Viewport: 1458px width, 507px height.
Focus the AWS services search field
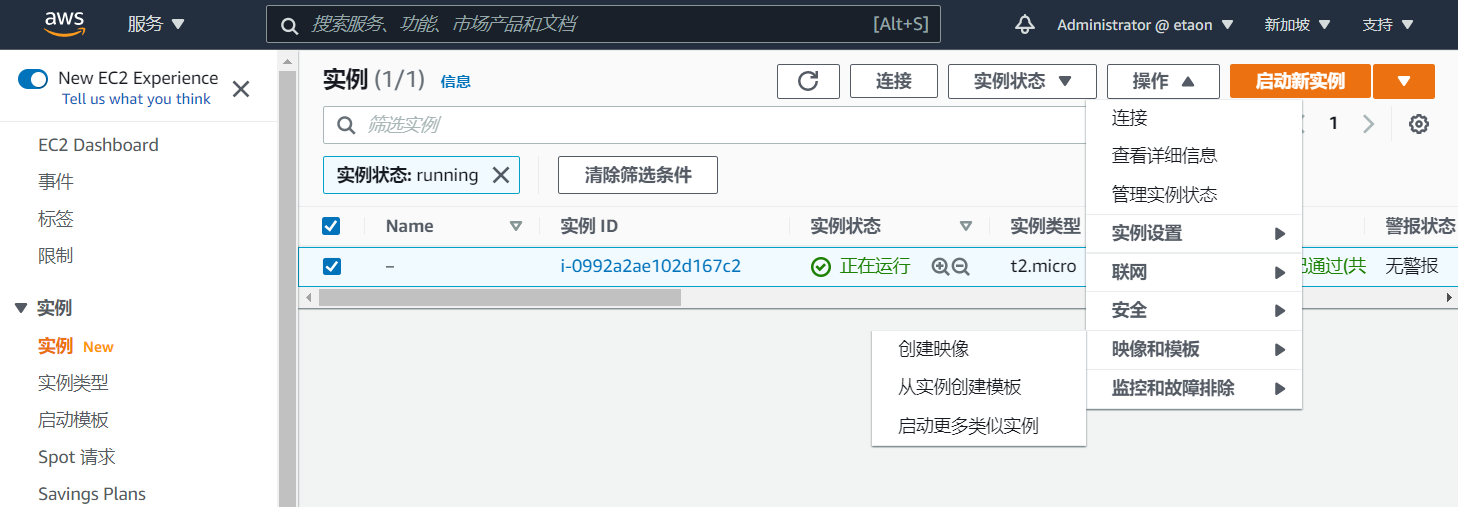tap(604, 24)
